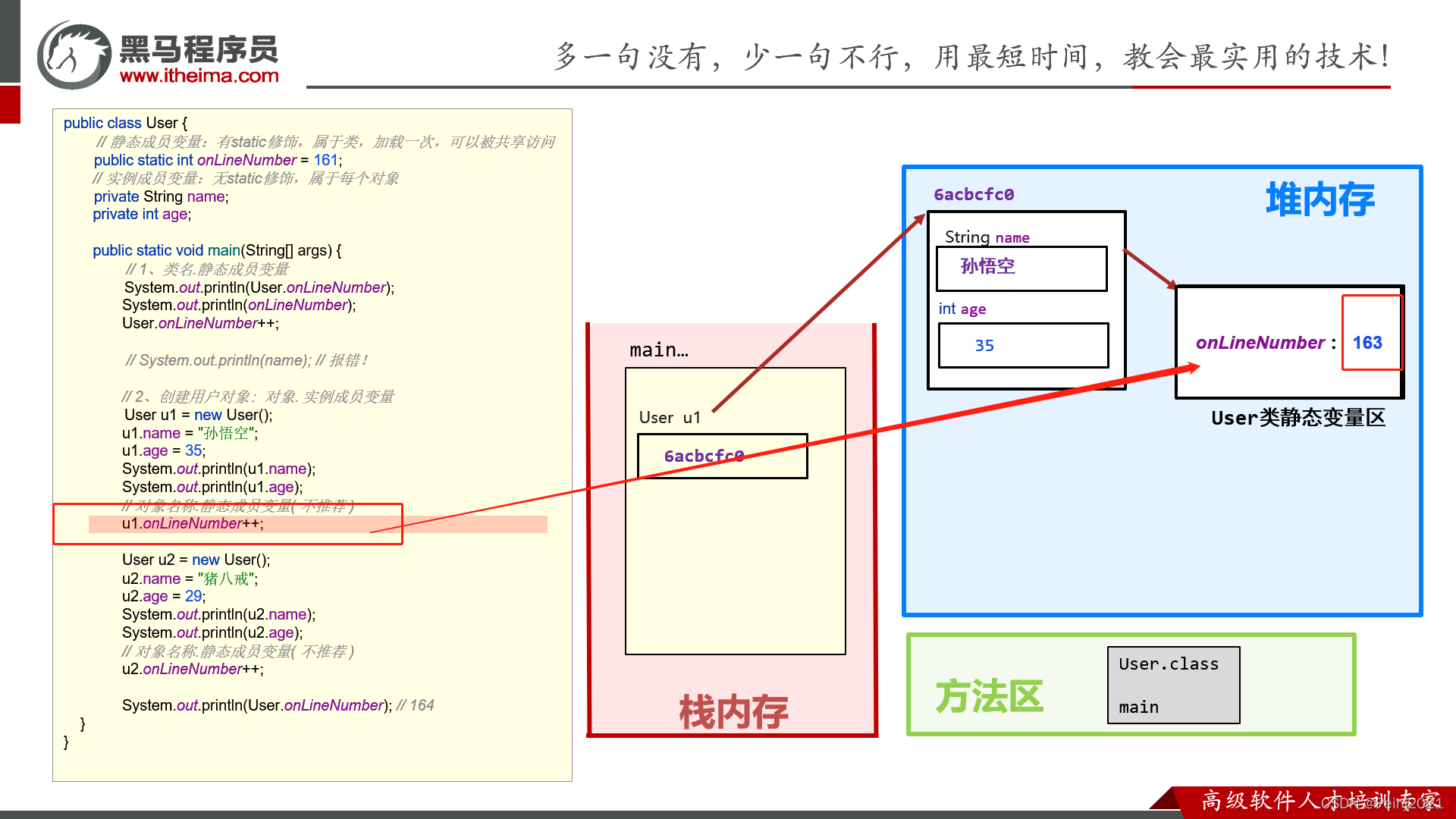Click the 高级软件人才培训专家 red banner

pos(1319,800)
